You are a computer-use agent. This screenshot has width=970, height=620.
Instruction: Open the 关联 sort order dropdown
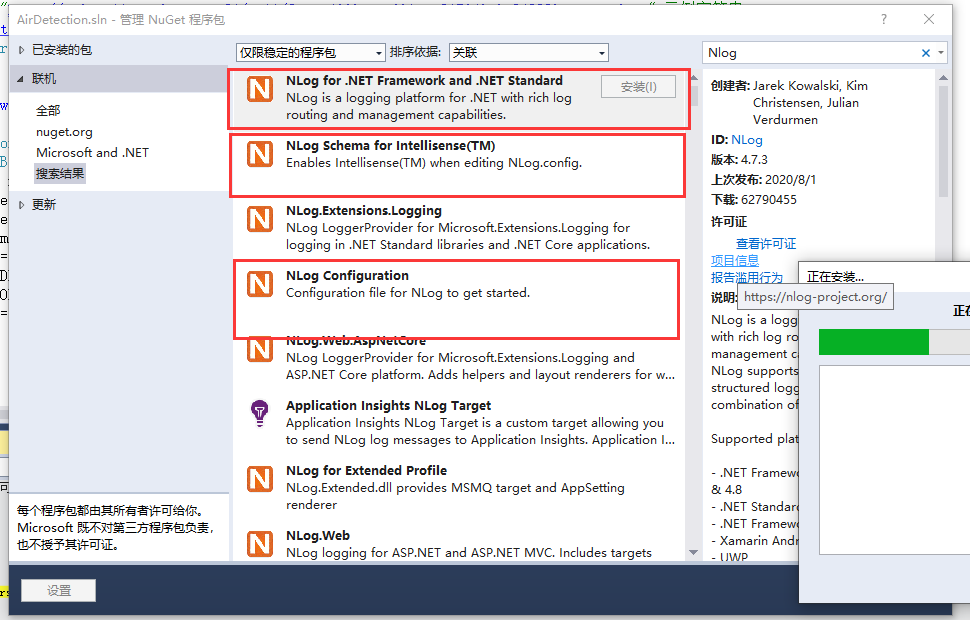point(529,53)
